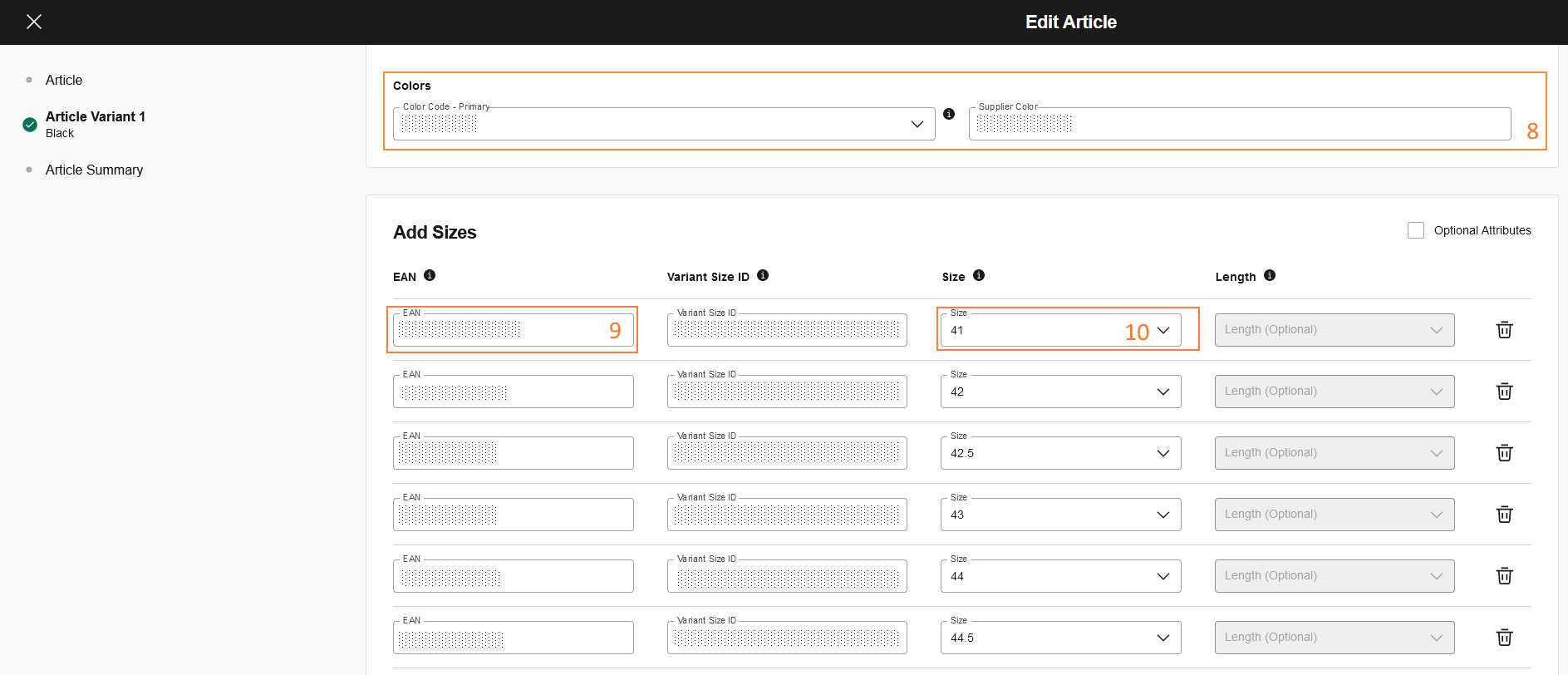Viewport: 1568px width, 675px height.
Task: Select Article Variant 1 Black in sidebar
Action: click(95, 124)
